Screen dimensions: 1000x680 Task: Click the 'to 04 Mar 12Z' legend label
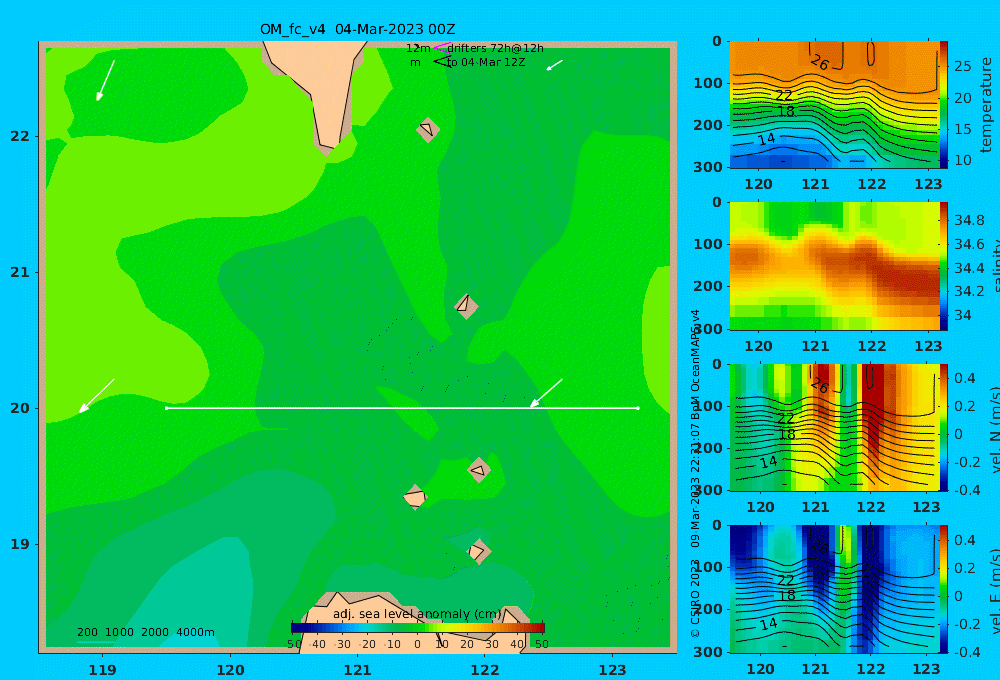click(x=485, y=63)
